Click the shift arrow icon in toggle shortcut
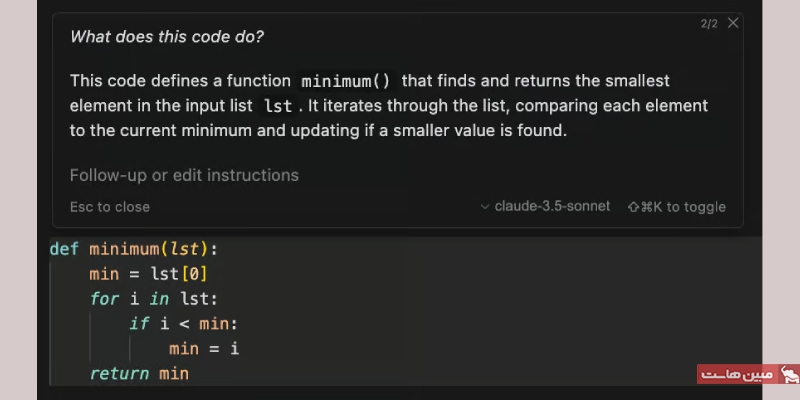 [633, 207]
